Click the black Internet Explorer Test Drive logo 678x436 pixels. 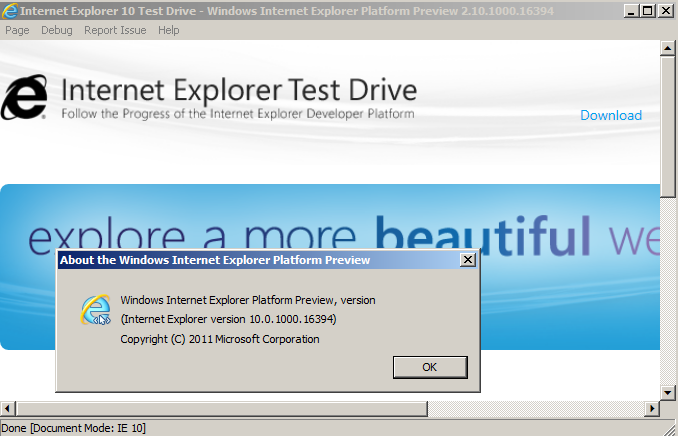coord(24,97)
